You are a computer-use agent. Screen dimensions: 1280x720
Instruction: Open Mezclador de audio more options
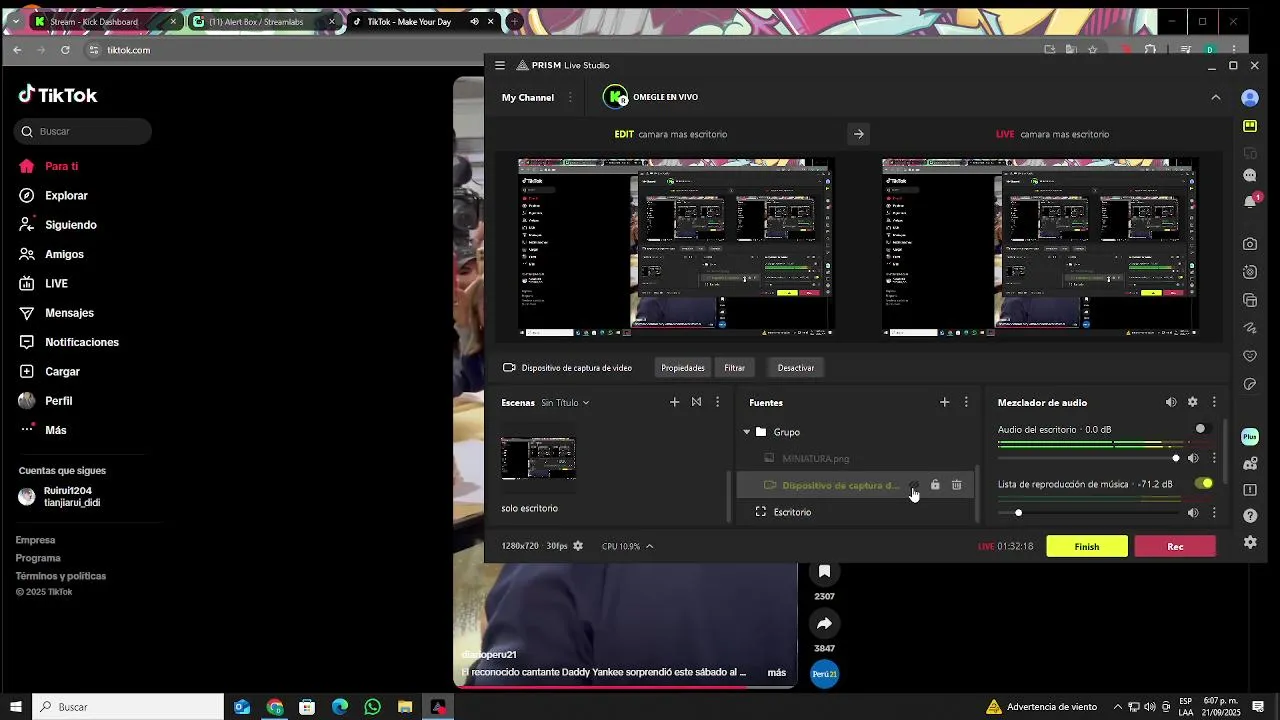(1214, 402)
